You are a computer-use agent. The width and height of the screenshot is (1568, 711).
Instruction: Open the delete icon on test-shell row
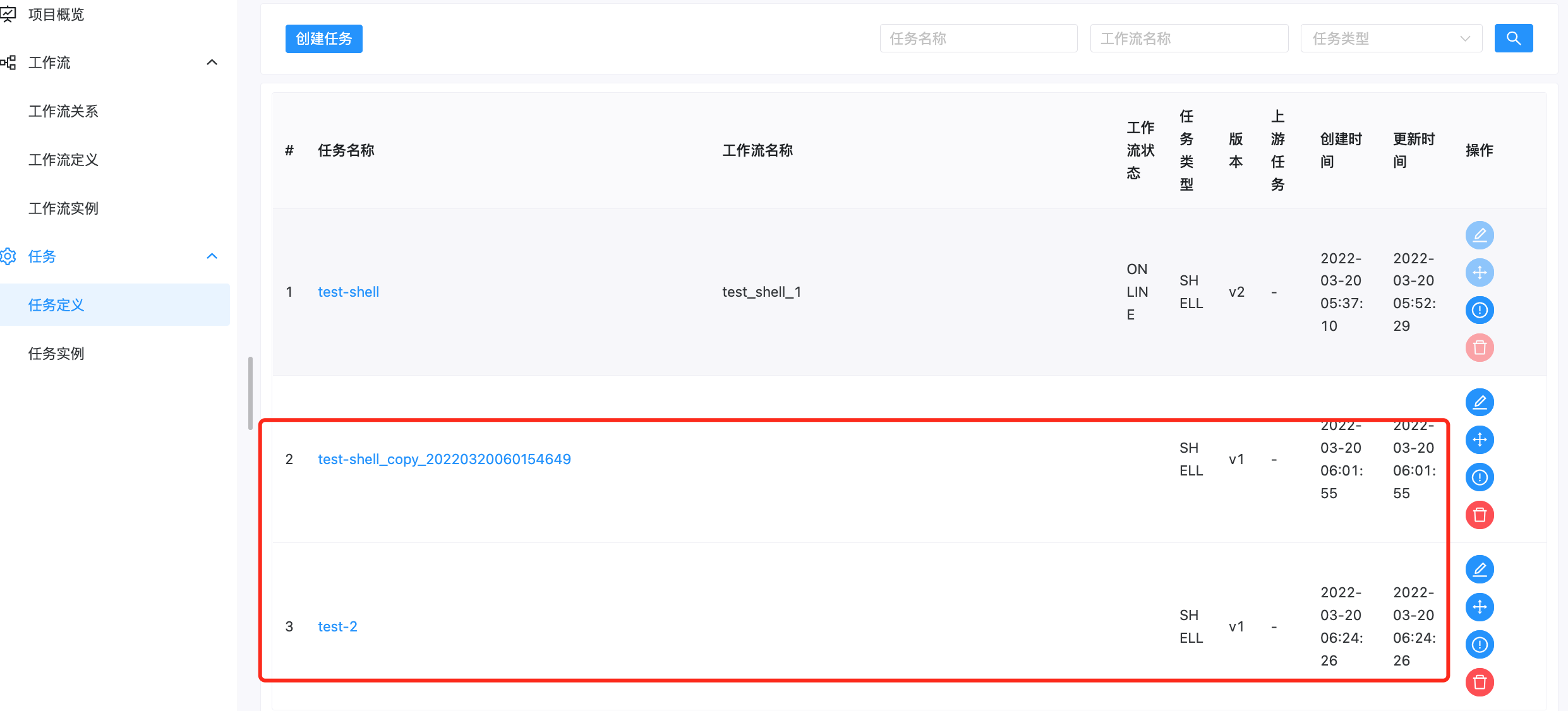[1480, 347]
